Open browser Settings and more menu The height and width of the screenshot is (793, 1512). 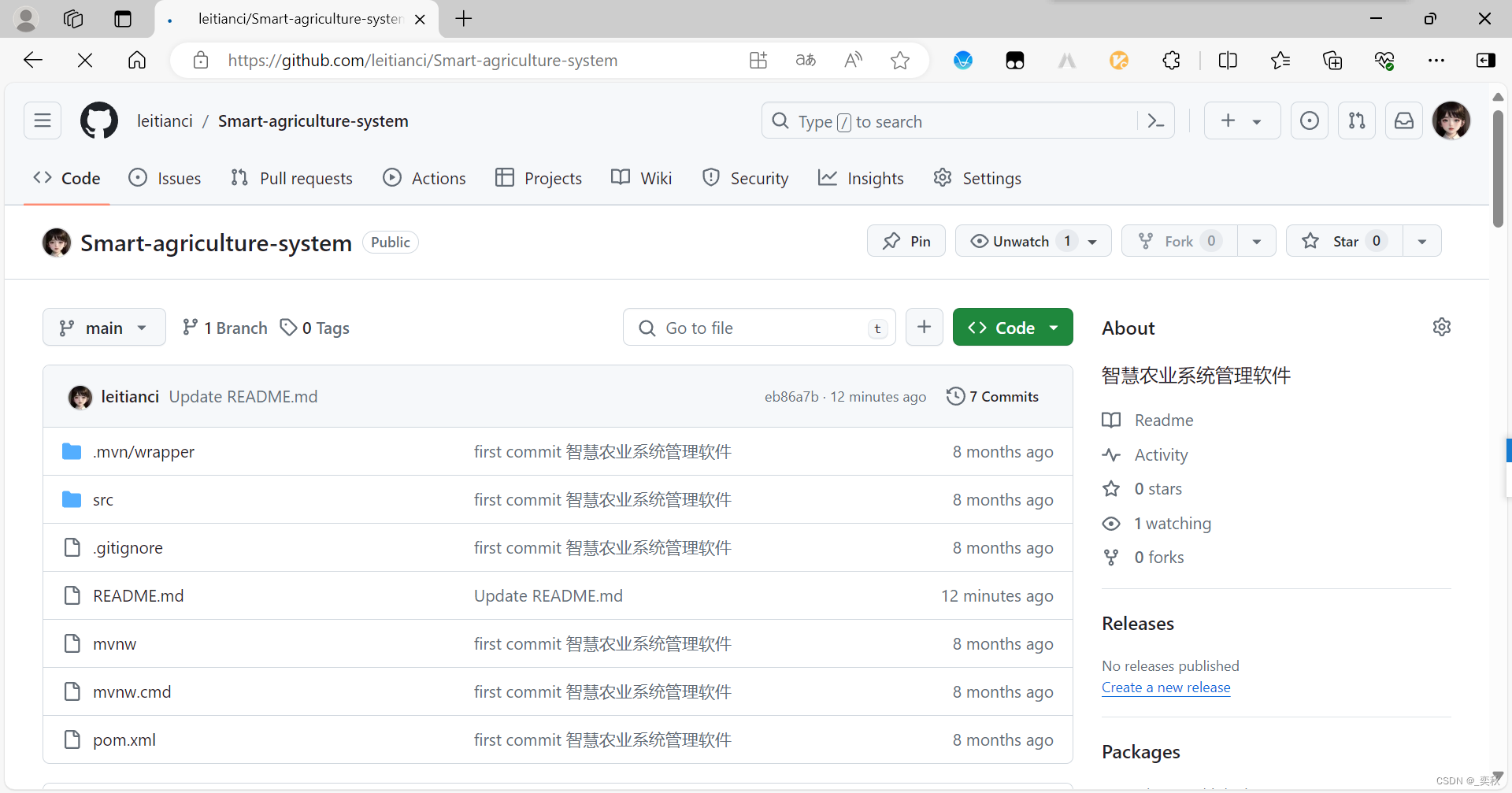[x=1436, y=60]
